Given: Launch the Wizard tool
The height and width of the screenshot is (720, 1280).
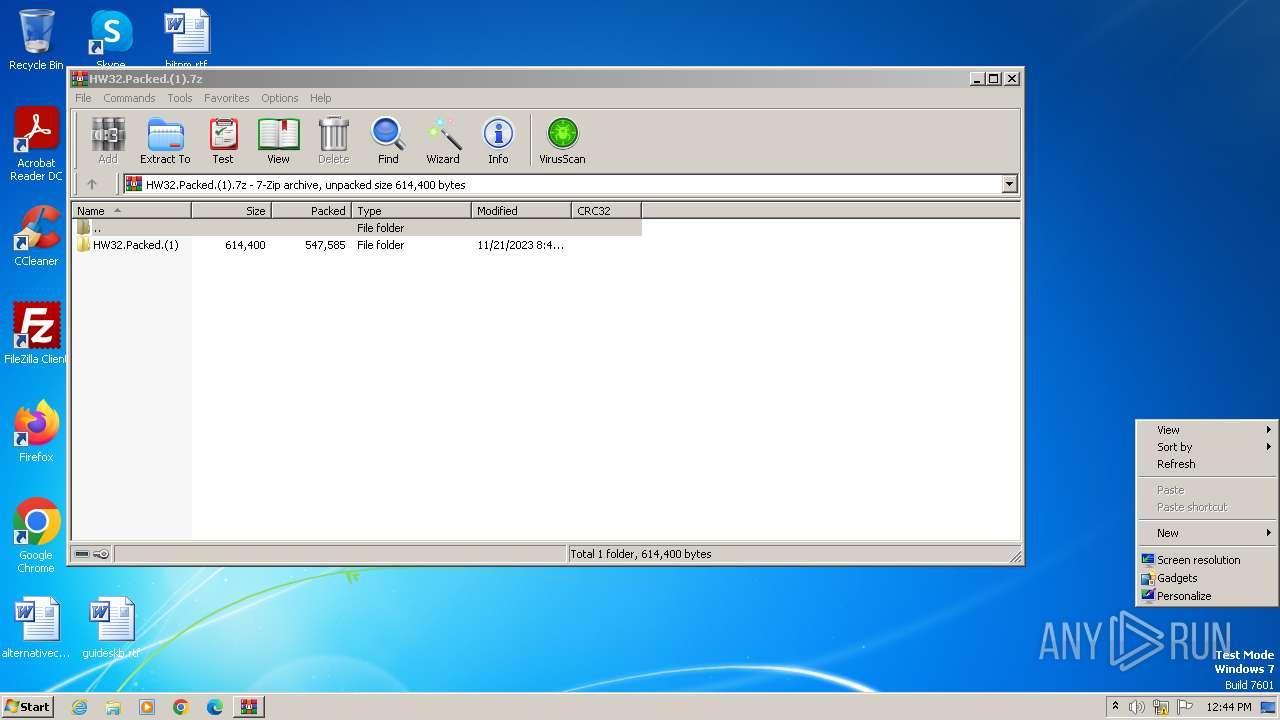Looking at the screenshot, I should click(443, 140).
